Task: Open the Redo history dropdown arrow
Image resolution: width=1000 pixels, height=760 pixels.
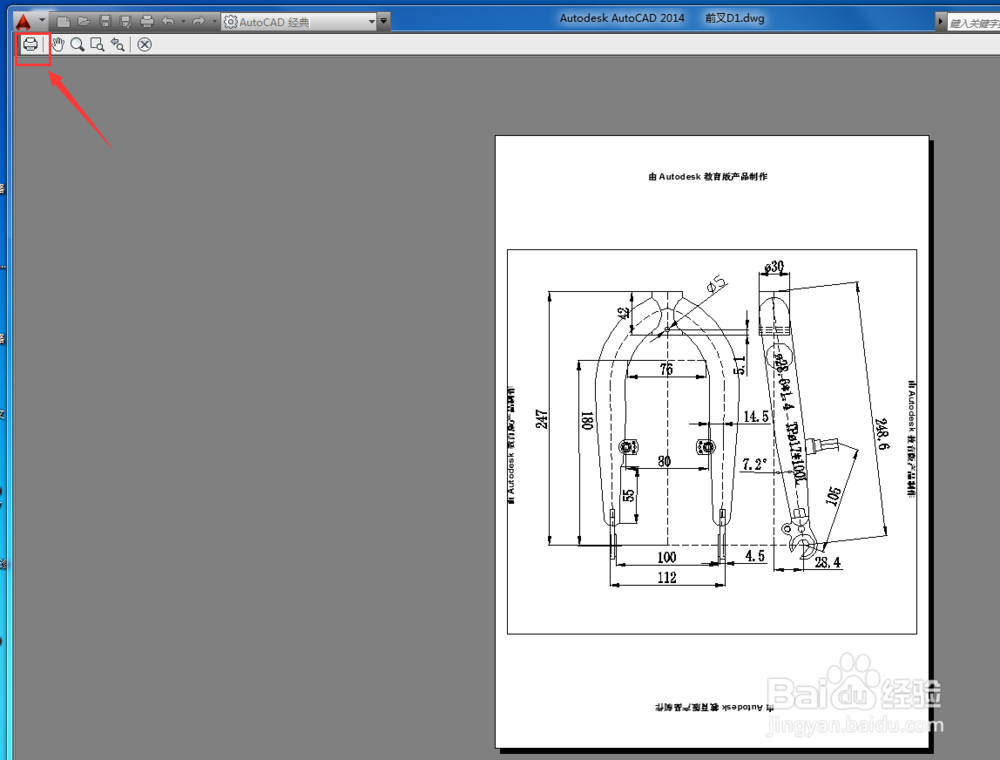Action: tap(214, 22)
